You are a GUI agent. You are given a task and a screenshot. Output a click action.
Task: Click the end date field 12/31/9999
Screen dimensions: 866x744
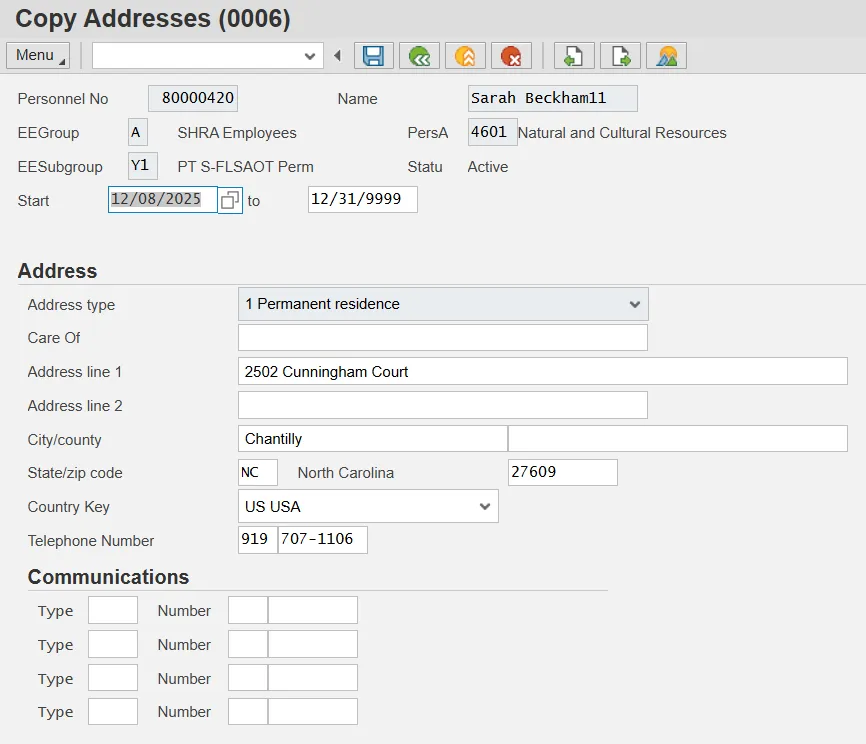pyautogui.click(x=362, y=200)
